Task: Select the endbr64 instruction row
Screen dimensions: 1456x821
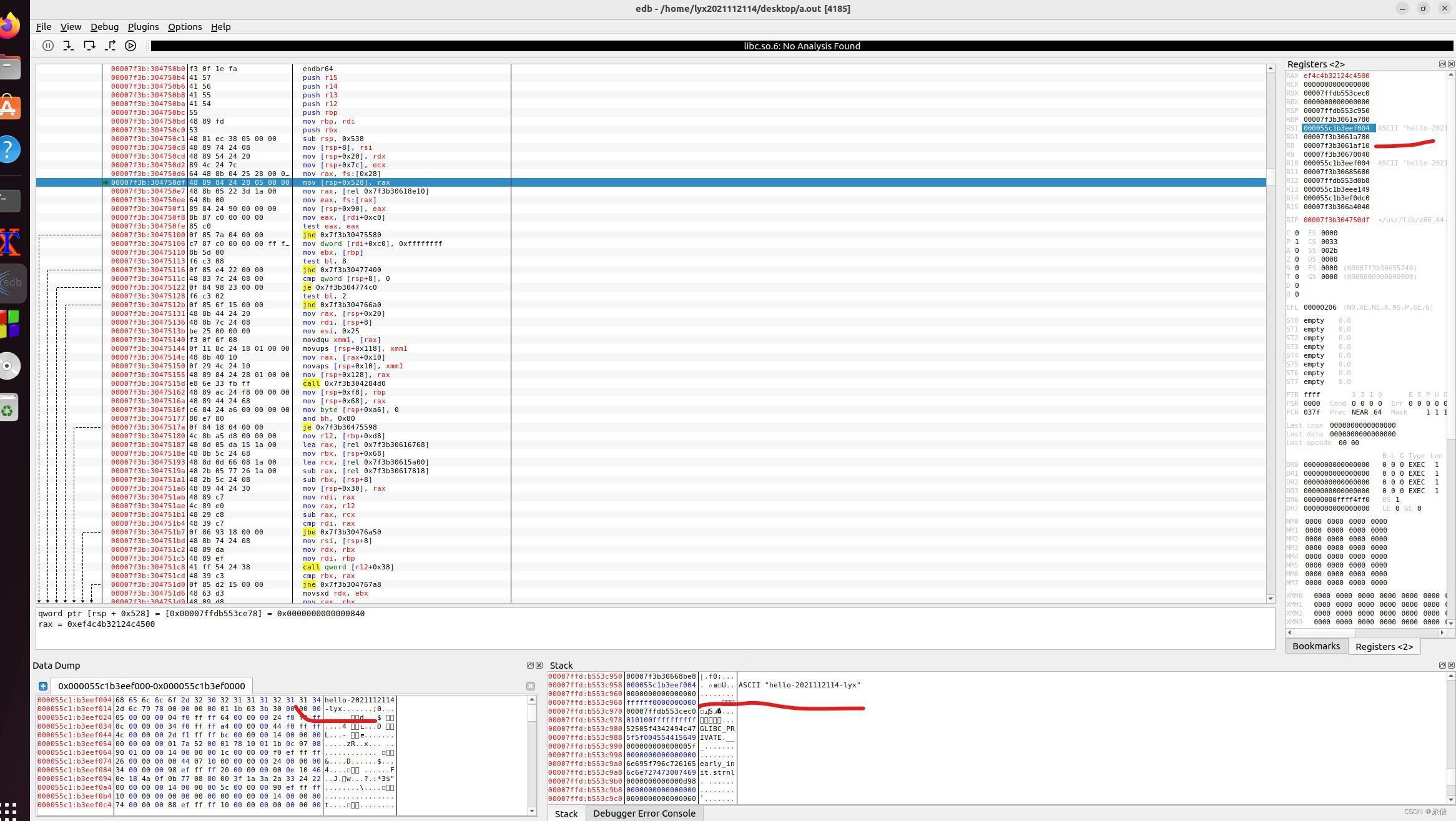Action: 651,69
